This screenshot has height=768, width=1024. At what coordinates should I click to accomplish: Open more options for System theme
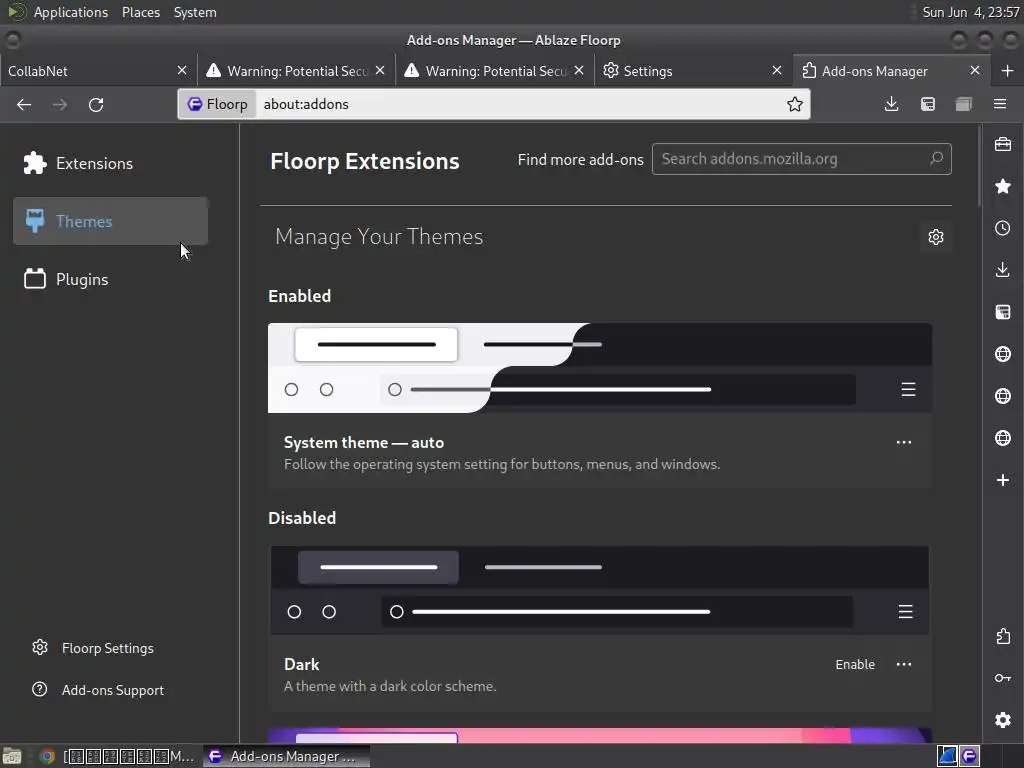(904, 442)
